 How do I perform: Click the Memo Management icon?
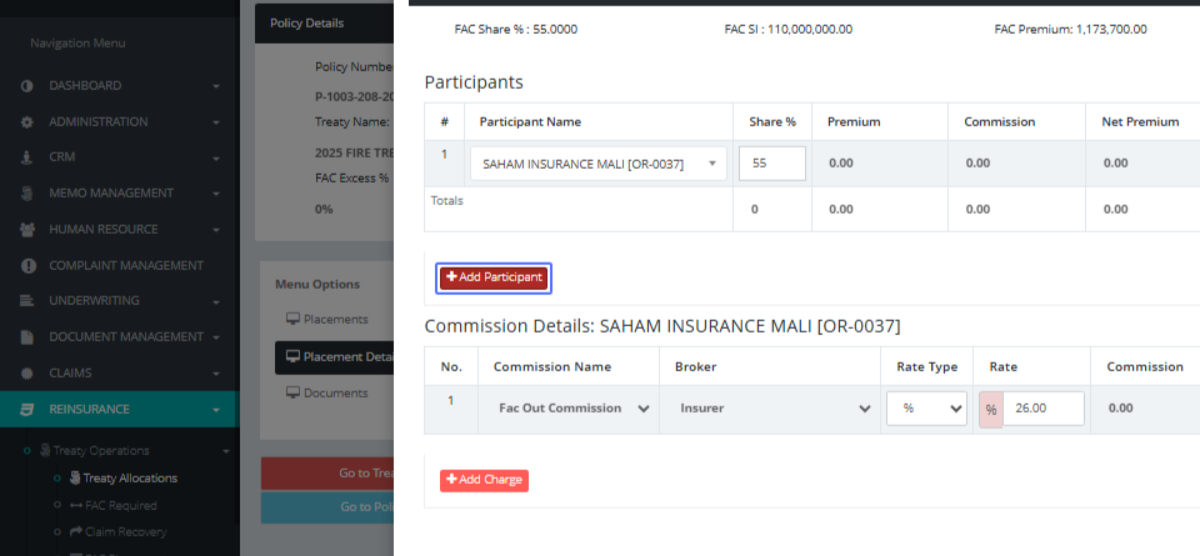tap(27, 193)
